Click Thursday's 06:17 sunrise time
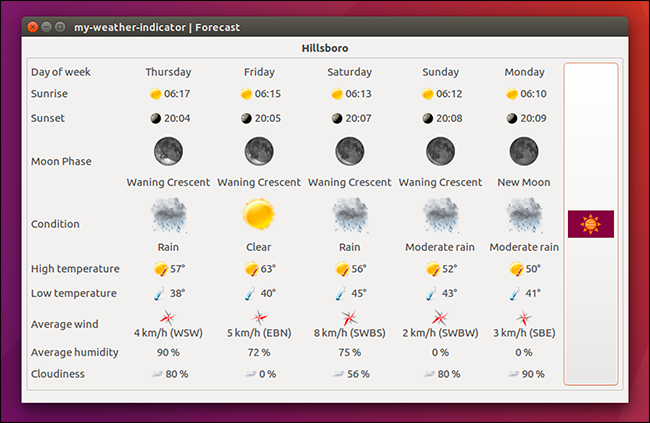Image resolution: width=650 pixels, height=423 pixels. coord(177,94)
